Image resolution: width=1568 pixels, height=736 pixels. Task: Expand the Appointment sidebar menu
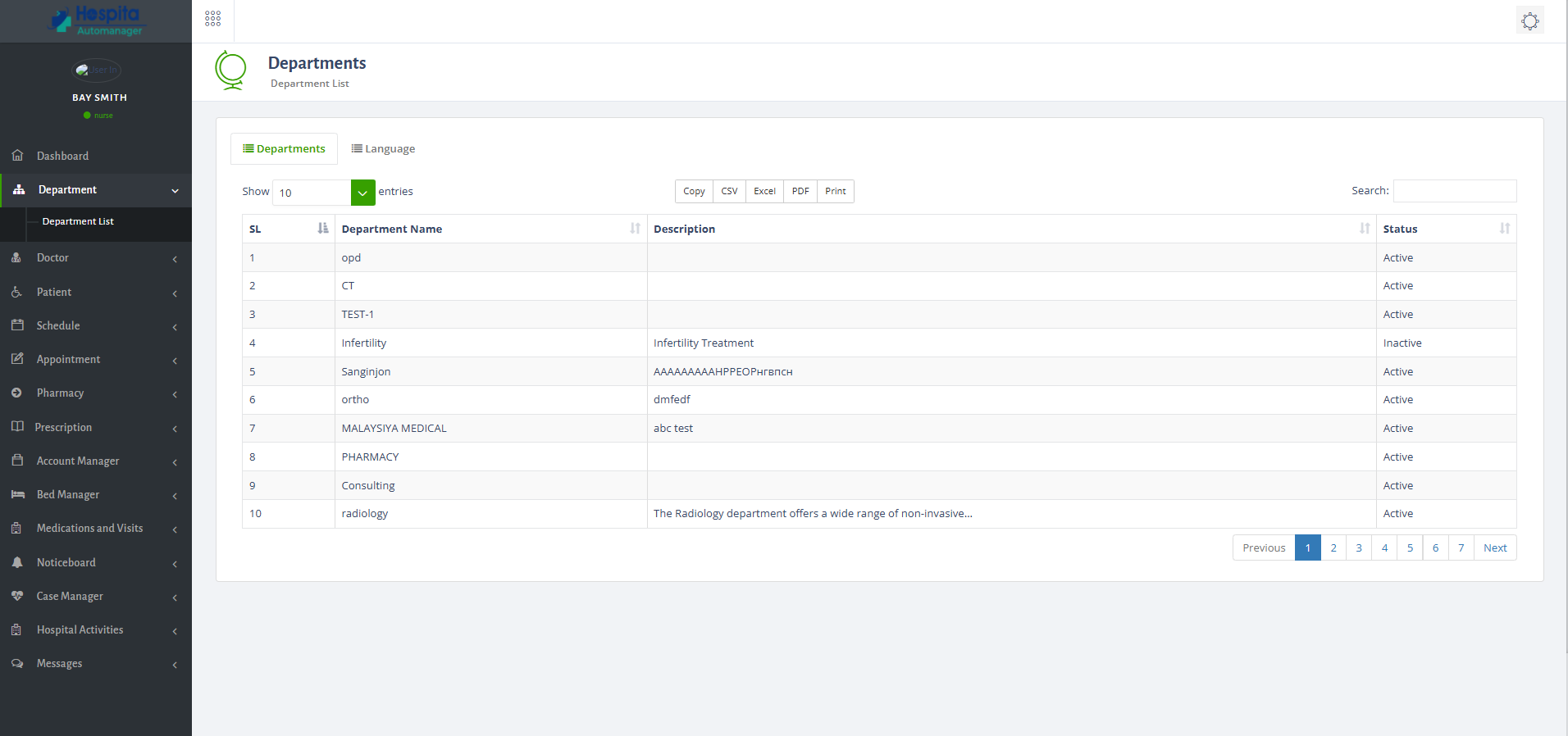pos(175,361)
